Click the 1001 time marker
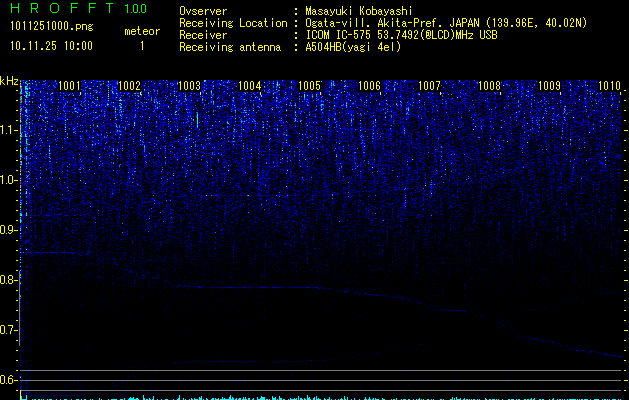The height and width of the screenshot is (400, 629). click(70, 86)
